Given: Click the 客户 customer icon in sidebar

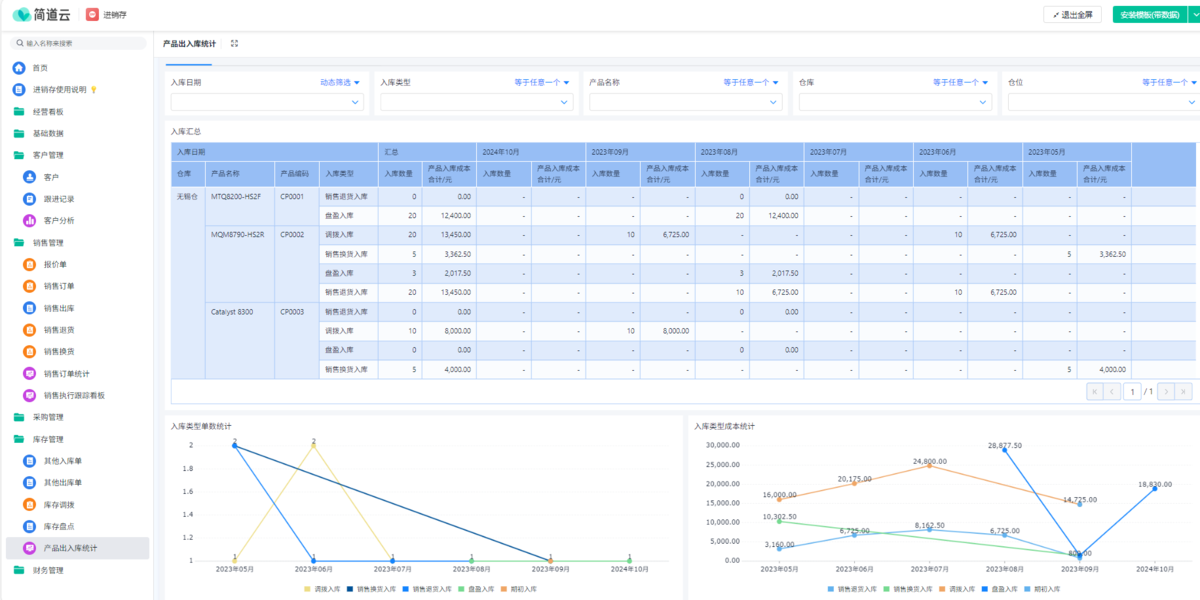Looking at the screenshot, I should click(29, 177).
